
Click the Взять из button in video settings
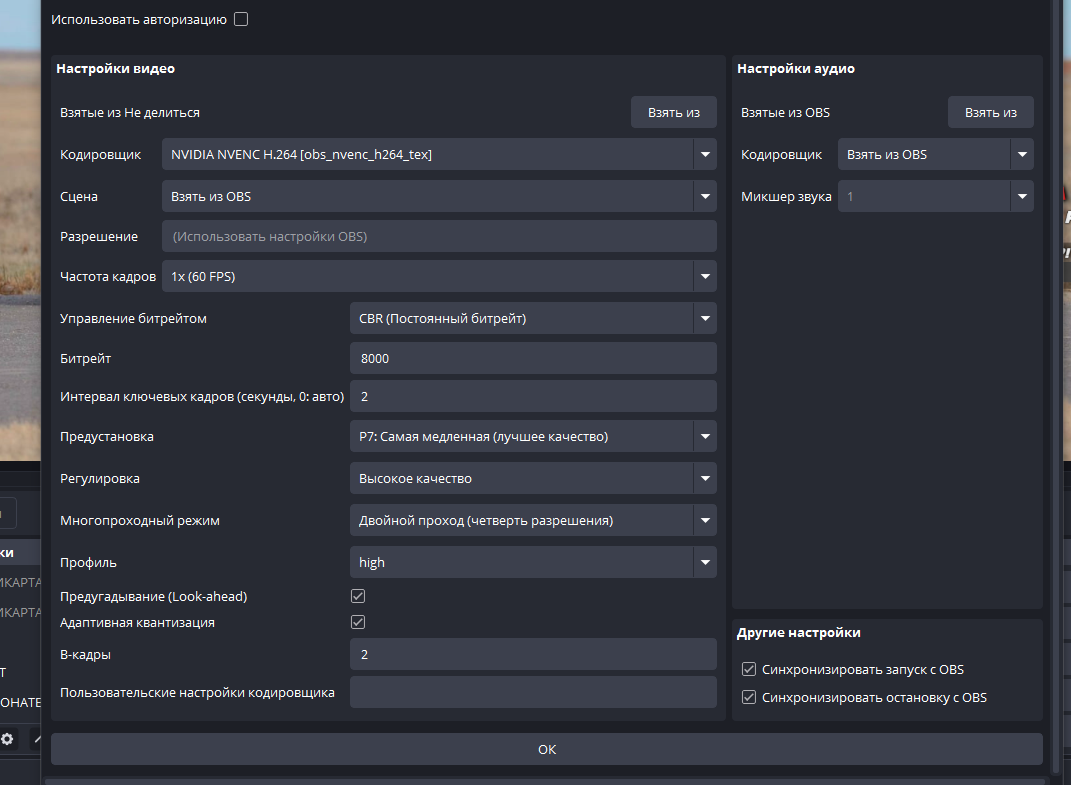pyautogui.click(x=673, y=112)
